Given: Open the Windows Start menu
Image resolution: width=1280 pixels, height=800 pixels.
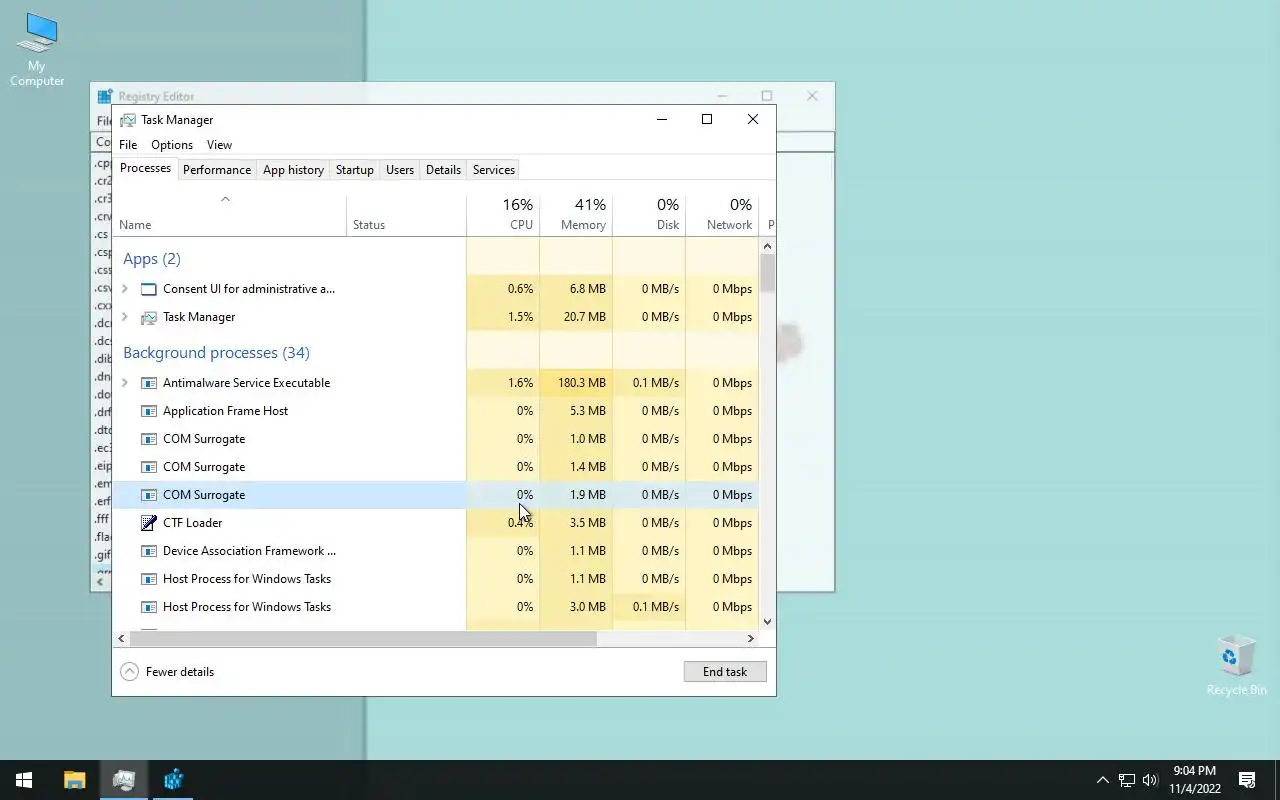Looking at the screenshot, I should click(24, 780).
